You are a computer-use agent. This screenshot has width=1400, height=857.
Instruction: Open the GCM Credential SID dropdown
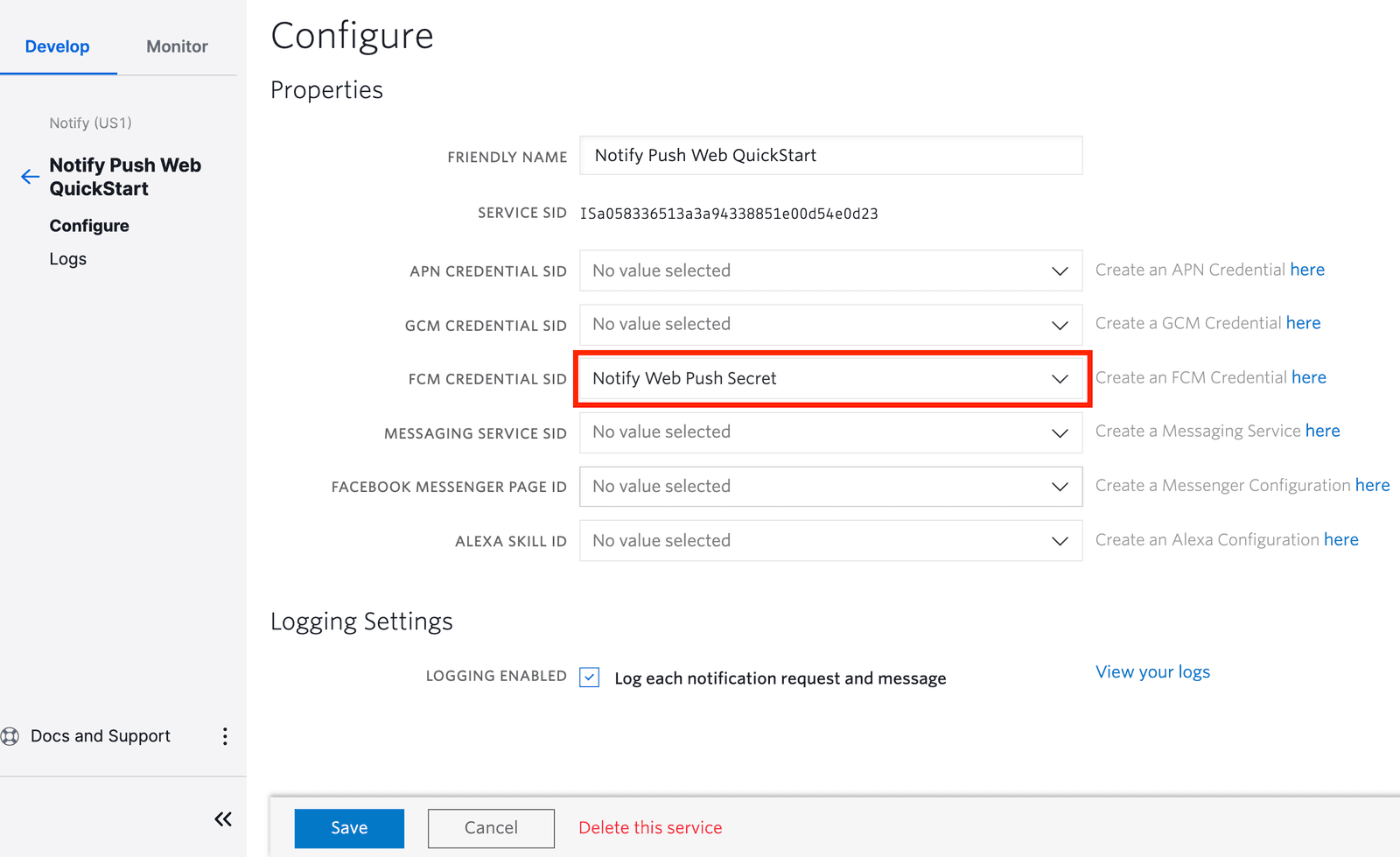(x=1060, y=325)
